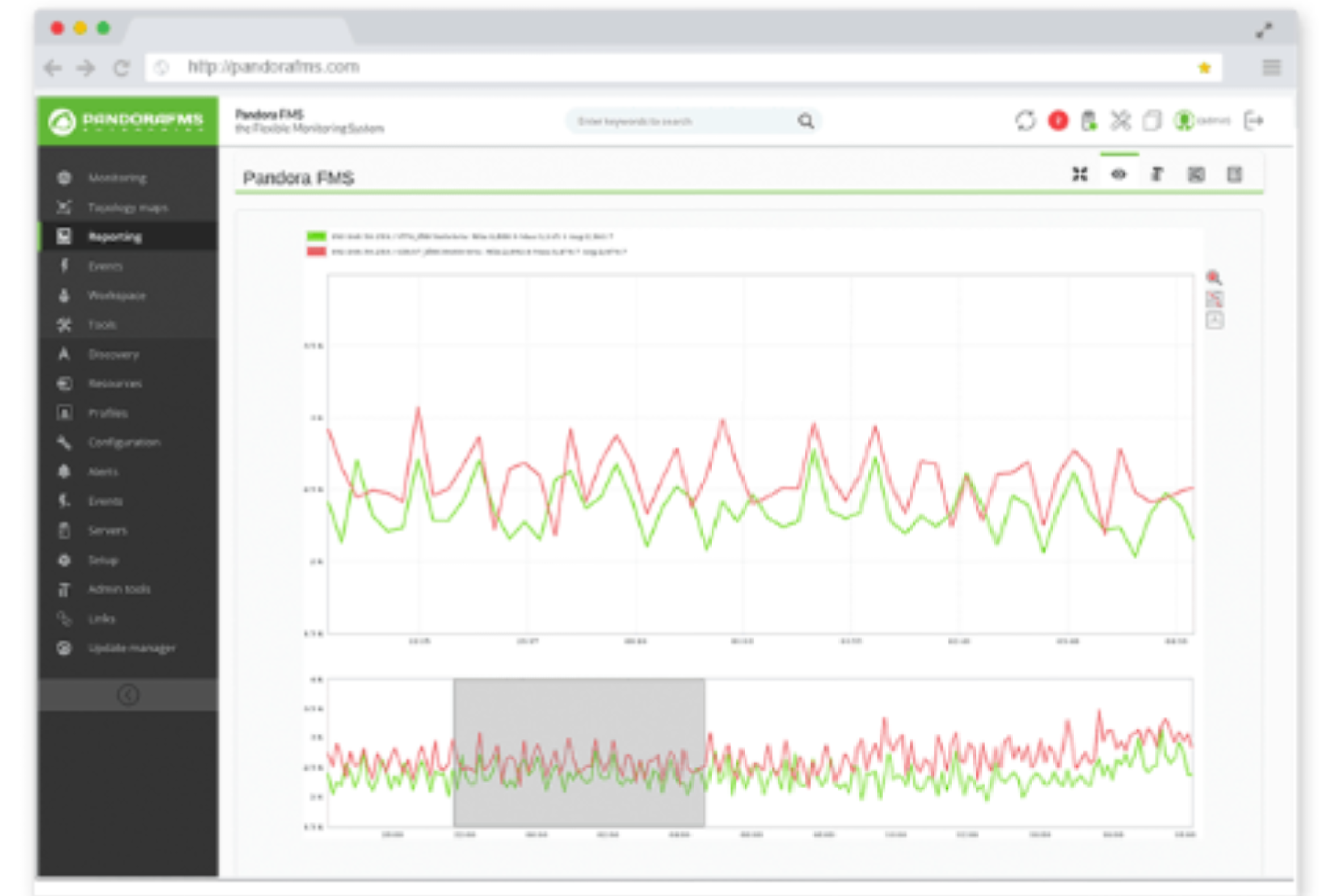Click the chart reset zoom icon
The image size is (1343, 896).
tap(1214, 300)
